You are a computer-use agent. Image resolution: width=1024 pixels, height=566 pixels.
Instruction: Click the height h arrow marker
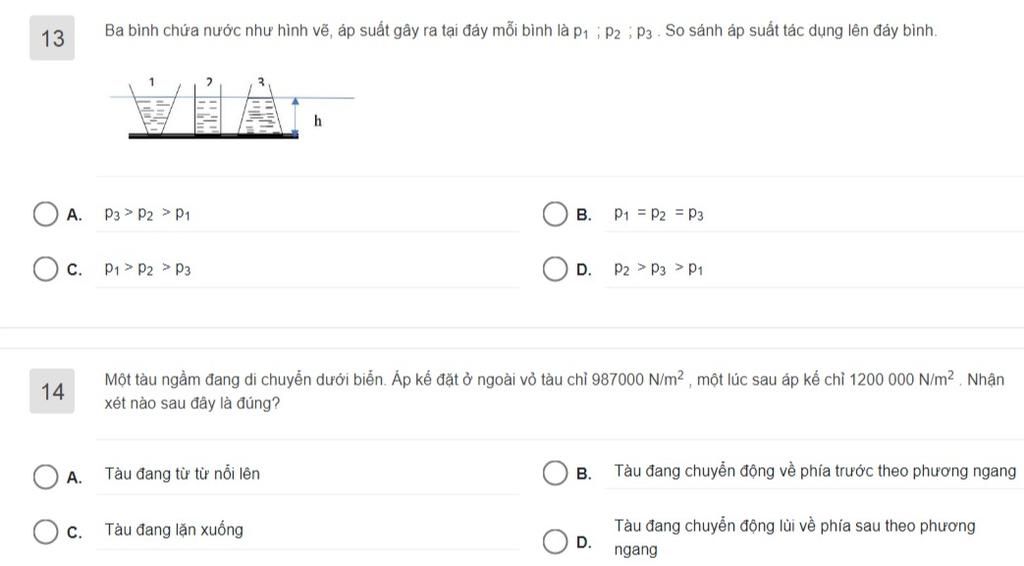[295, 117]
